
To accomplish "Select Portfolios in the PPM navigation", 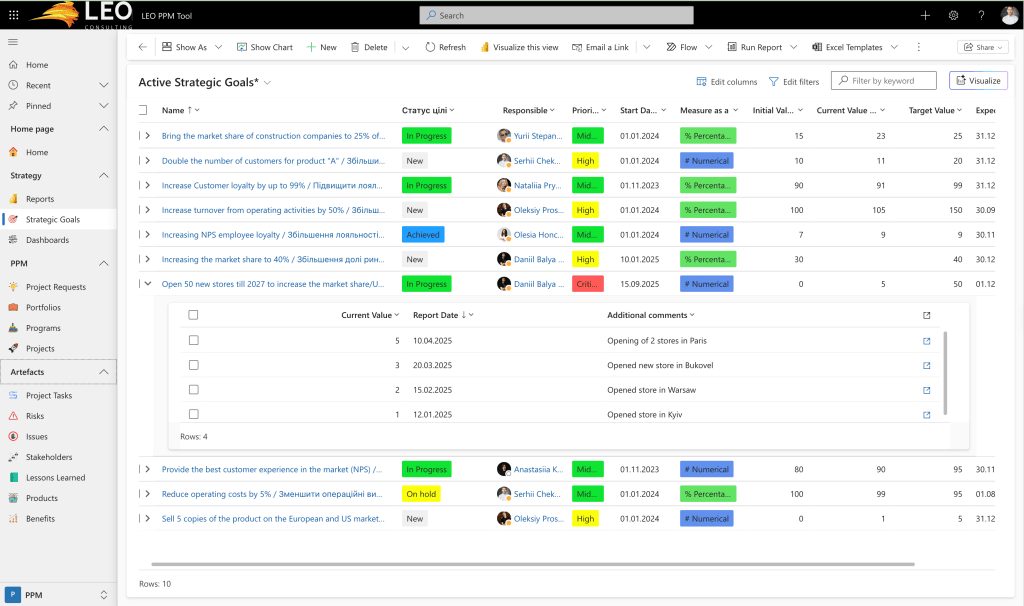I will (x=43, y=307).
